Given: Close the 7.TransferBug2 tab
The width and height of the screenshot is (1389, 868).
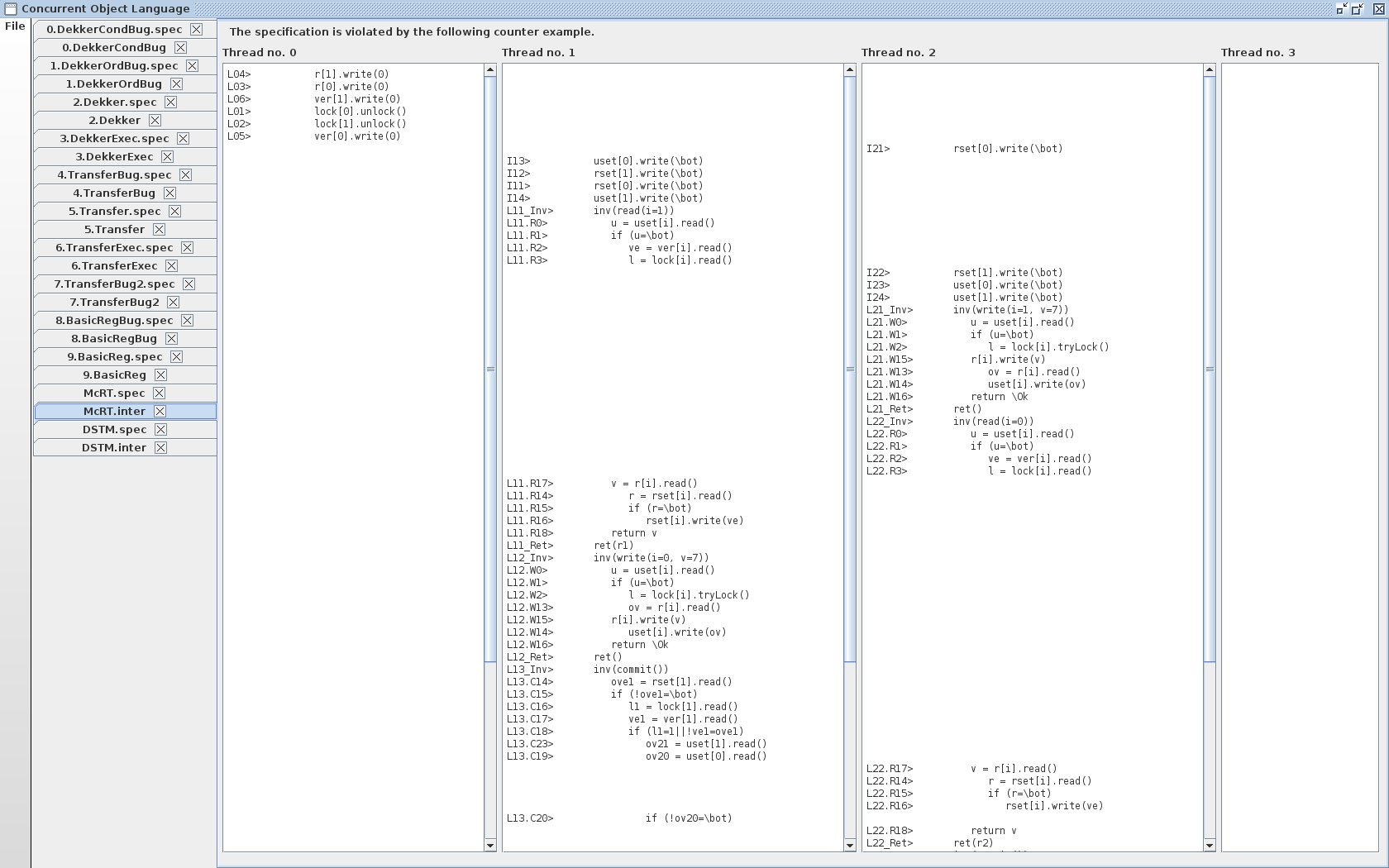Looking at the screenshot, I should [x=173, y=302].
